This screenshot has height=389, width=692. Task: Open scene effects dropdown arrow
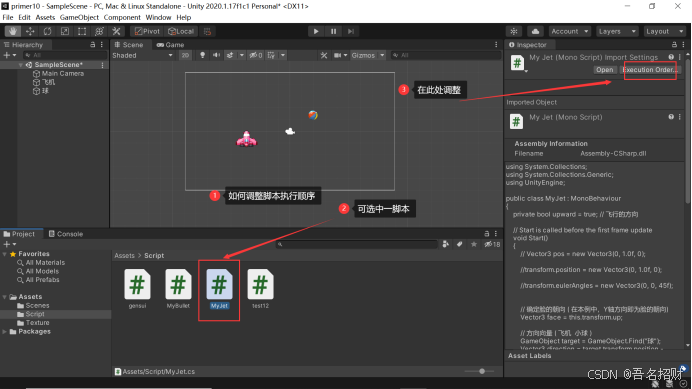242,55
